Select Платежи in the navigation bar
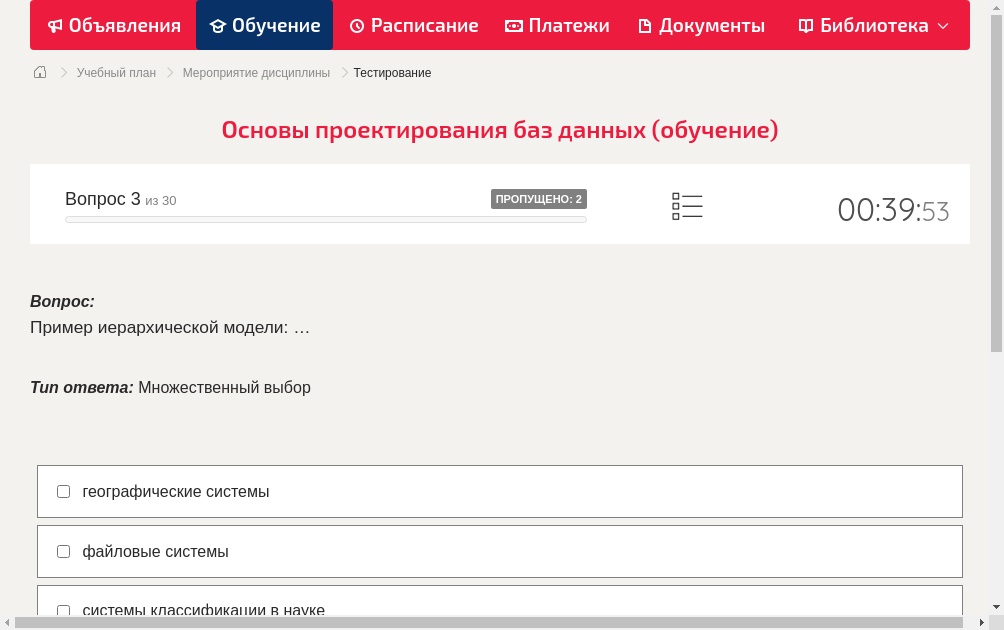This screenshot has height=630, width=1004. point(557,25)
